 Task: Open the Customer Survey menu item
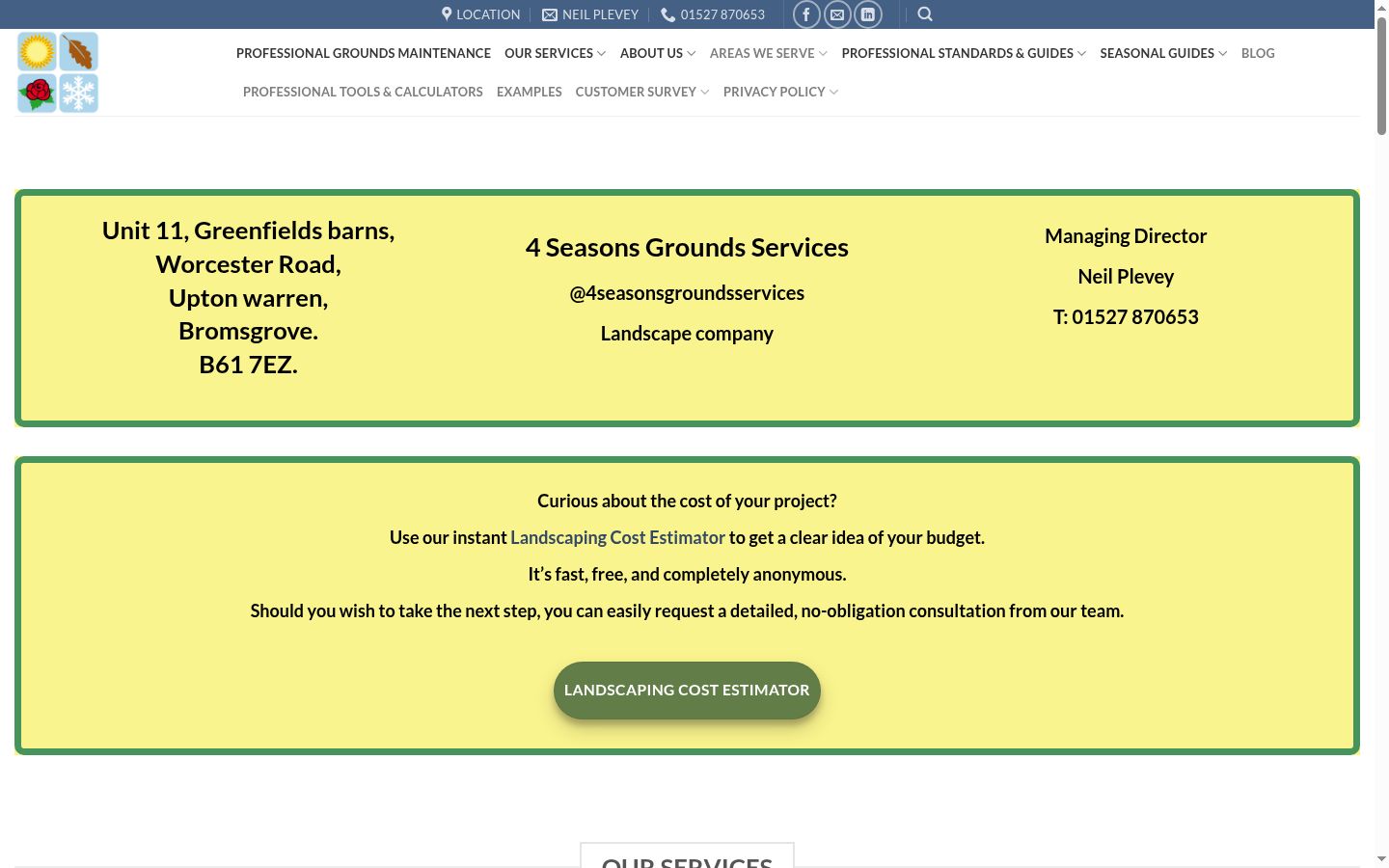click(x=636, y=92)
